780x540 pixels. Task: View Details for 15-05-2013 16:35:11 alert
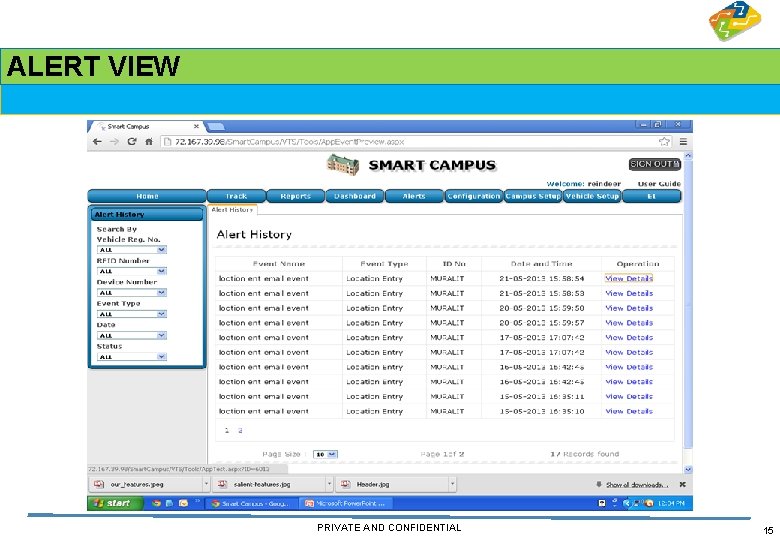pos(629,396)
